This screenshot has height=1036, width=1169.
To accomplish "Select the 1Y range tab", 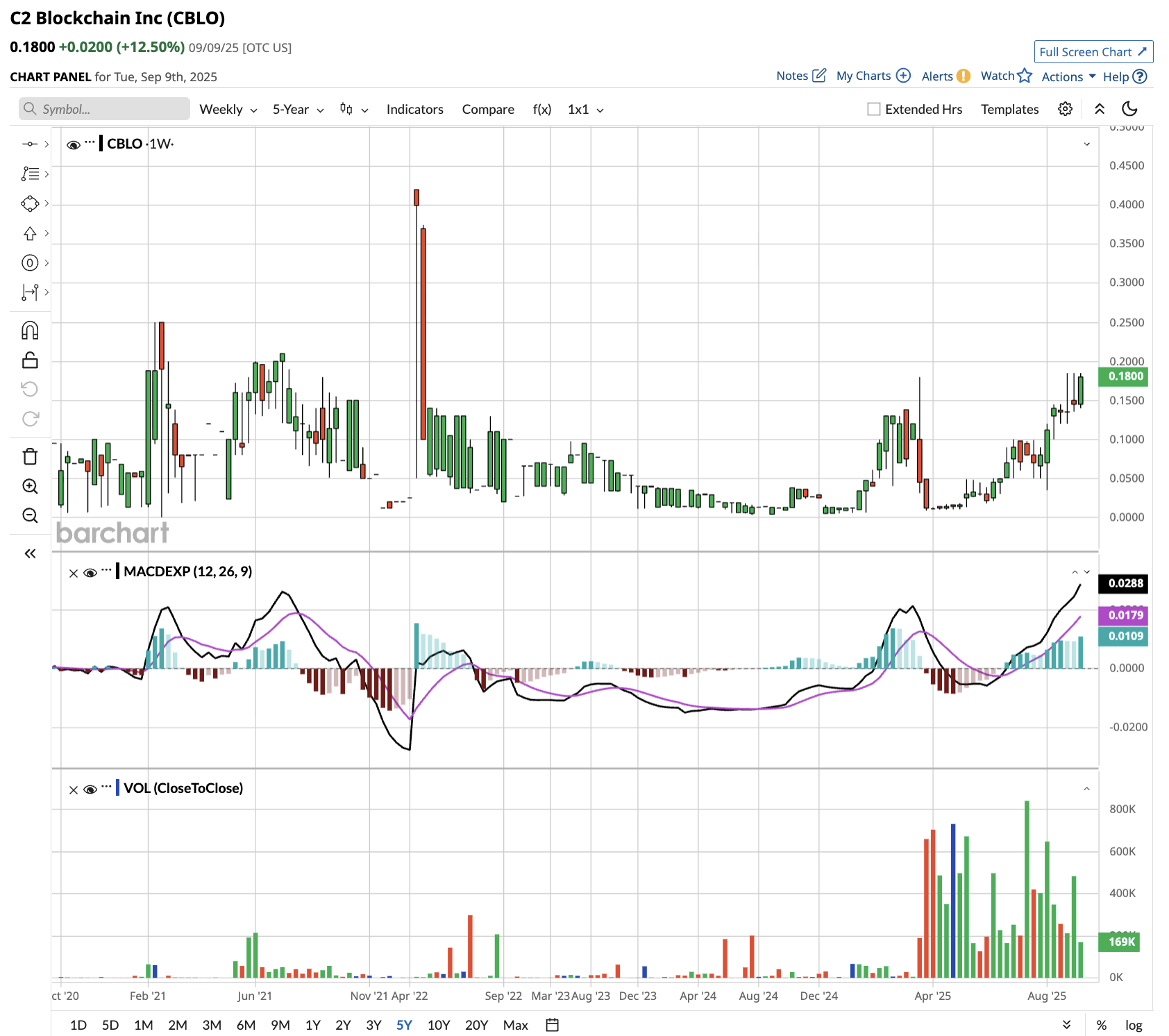I will 313,1025.
